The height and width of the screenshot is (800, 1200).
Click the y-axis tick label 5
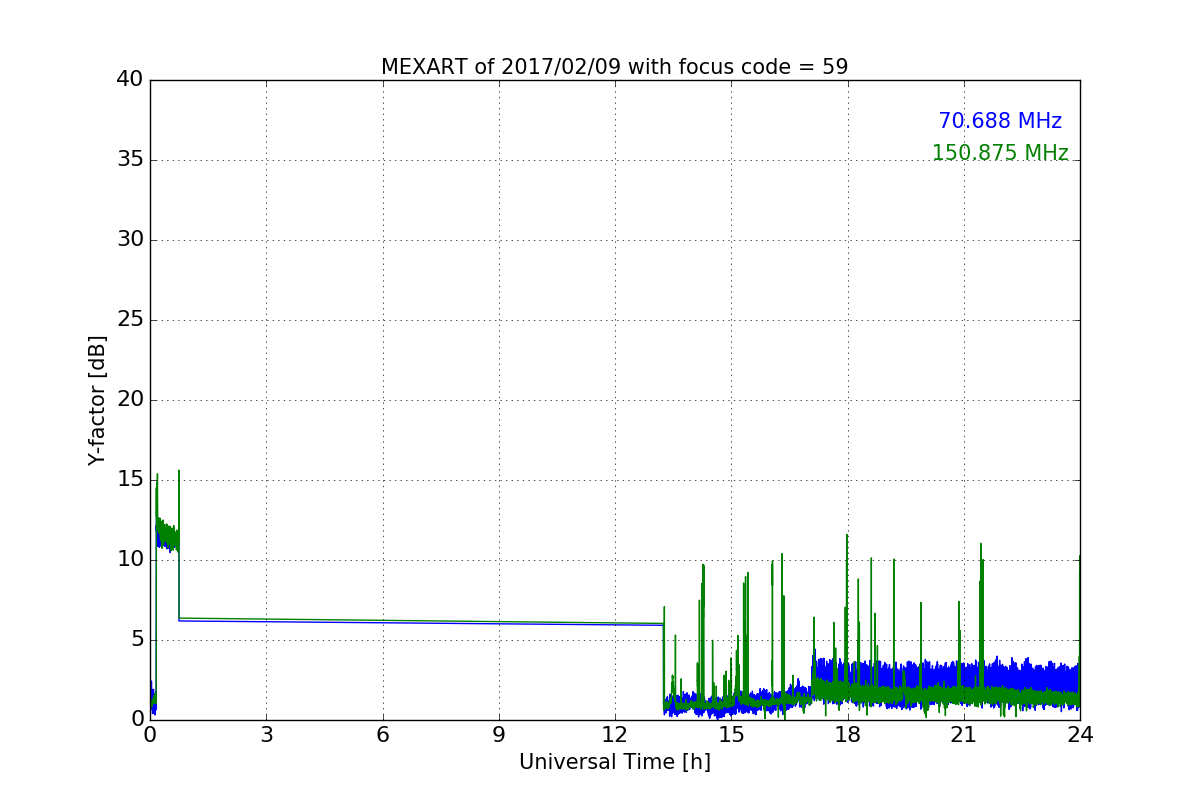pyautogui.click(x=137, y=640)
